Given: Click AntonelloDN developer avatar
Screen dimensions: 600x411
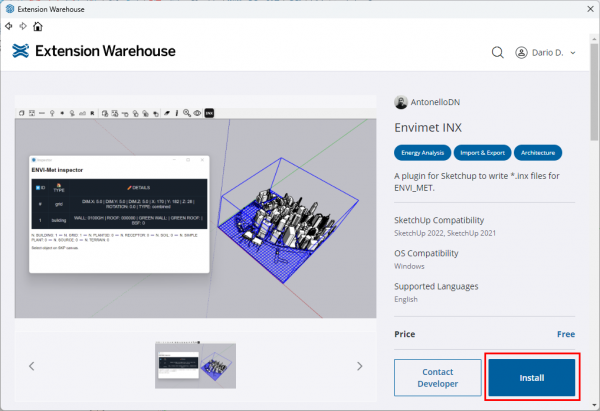Looking at the screenshot, I should [x=401, y=103].
